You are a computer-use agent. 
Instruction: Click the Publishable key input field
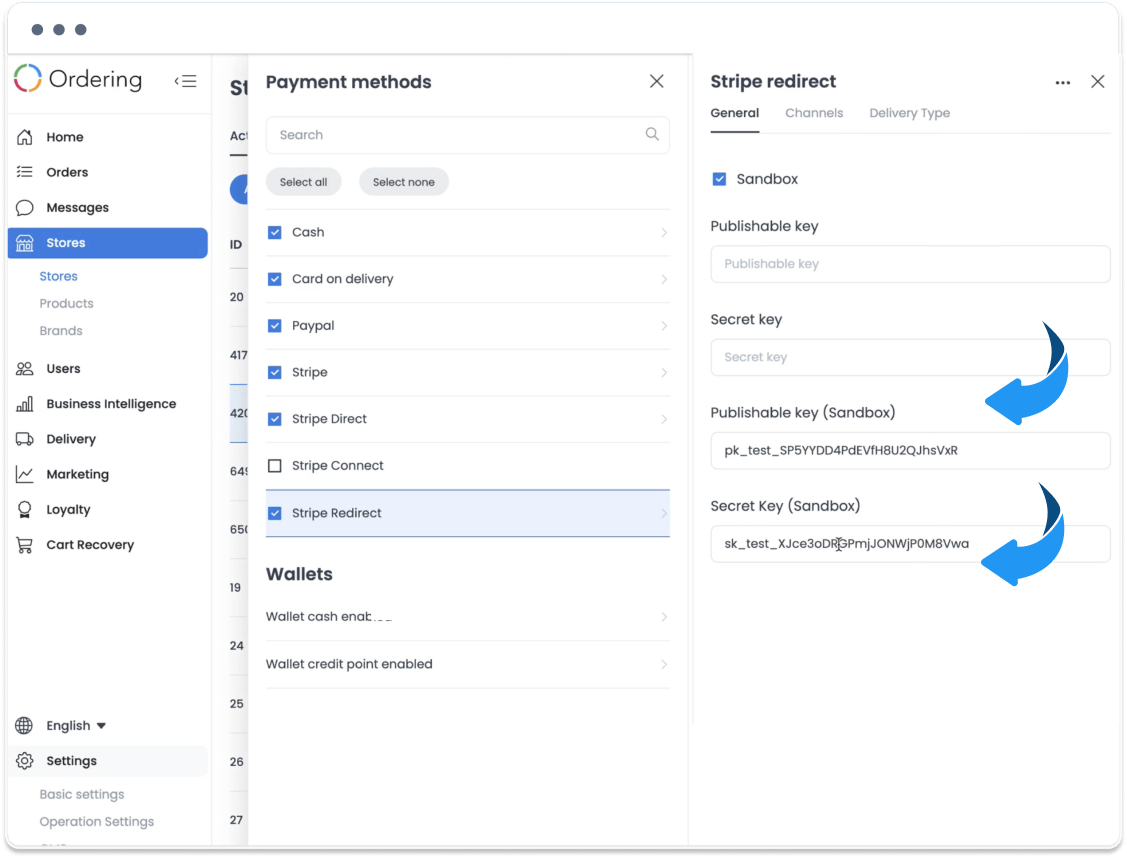click(x=910, y=264)
